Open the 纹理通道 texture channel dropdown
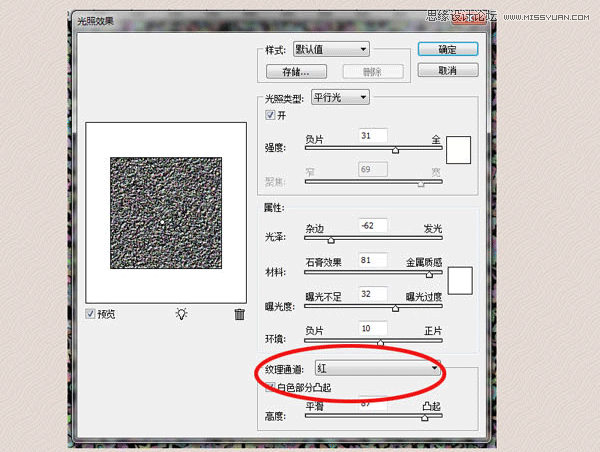Viewport: 600px width, 452px height. coord(378,368)
